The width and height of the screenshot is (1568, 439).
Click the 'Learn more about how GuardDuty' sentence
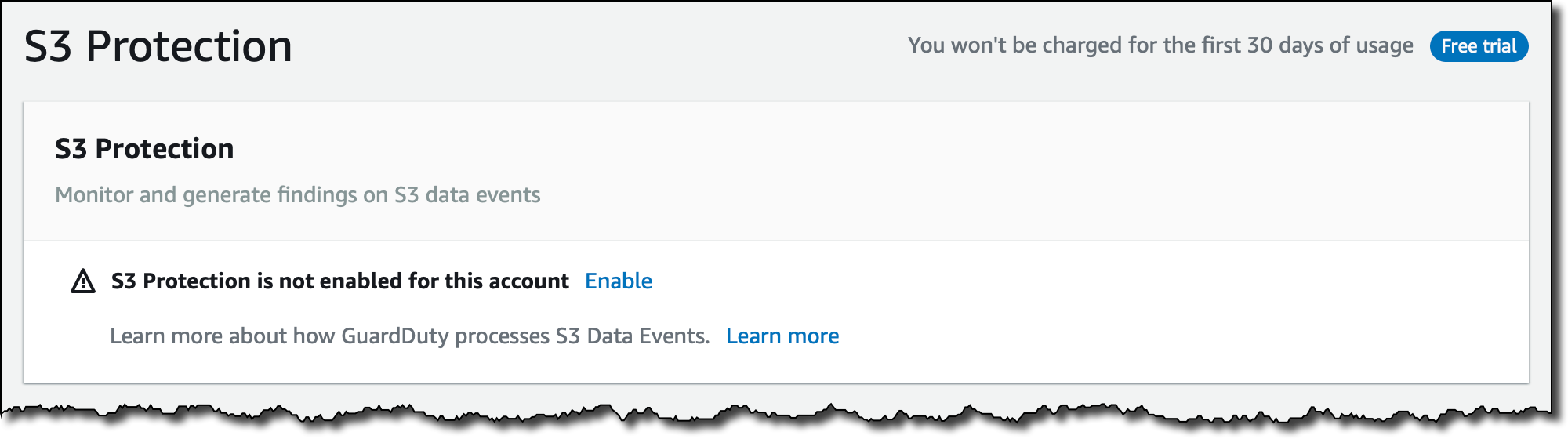pyautogui.click(x=408, y=336)
